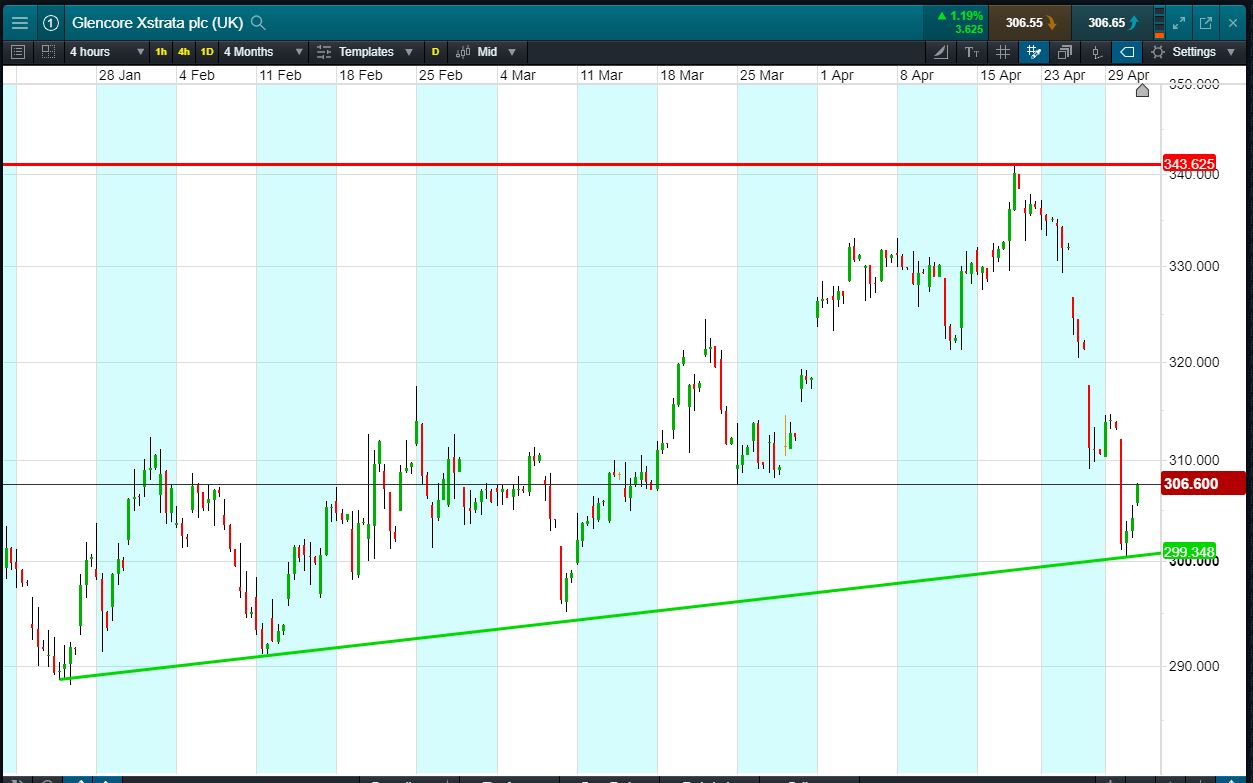Click the 25 Feb date label
Viewport: 1253px width, 783px height.
coord(440,75)
